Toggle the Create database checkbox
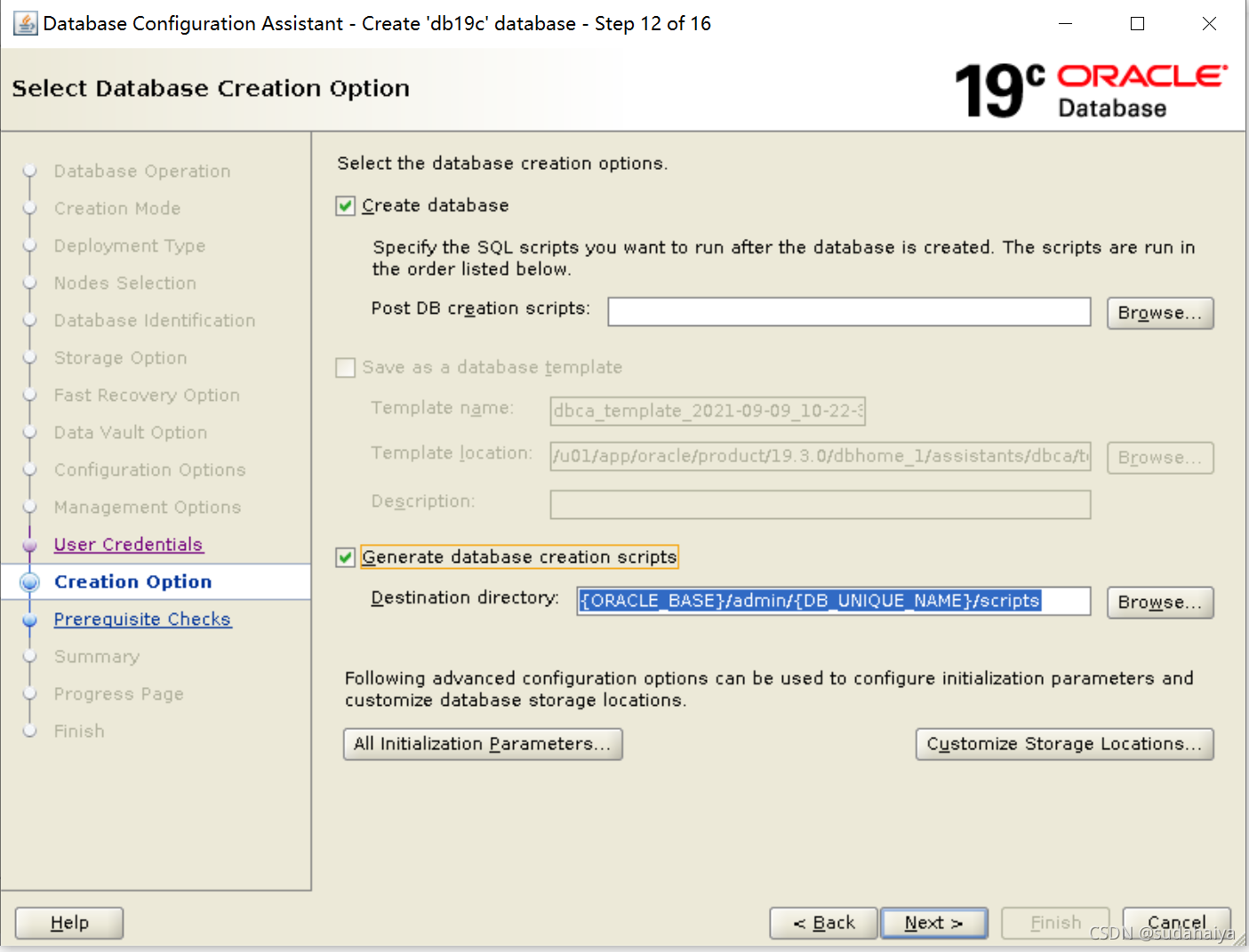1249x952 pixels. [346, 206]
